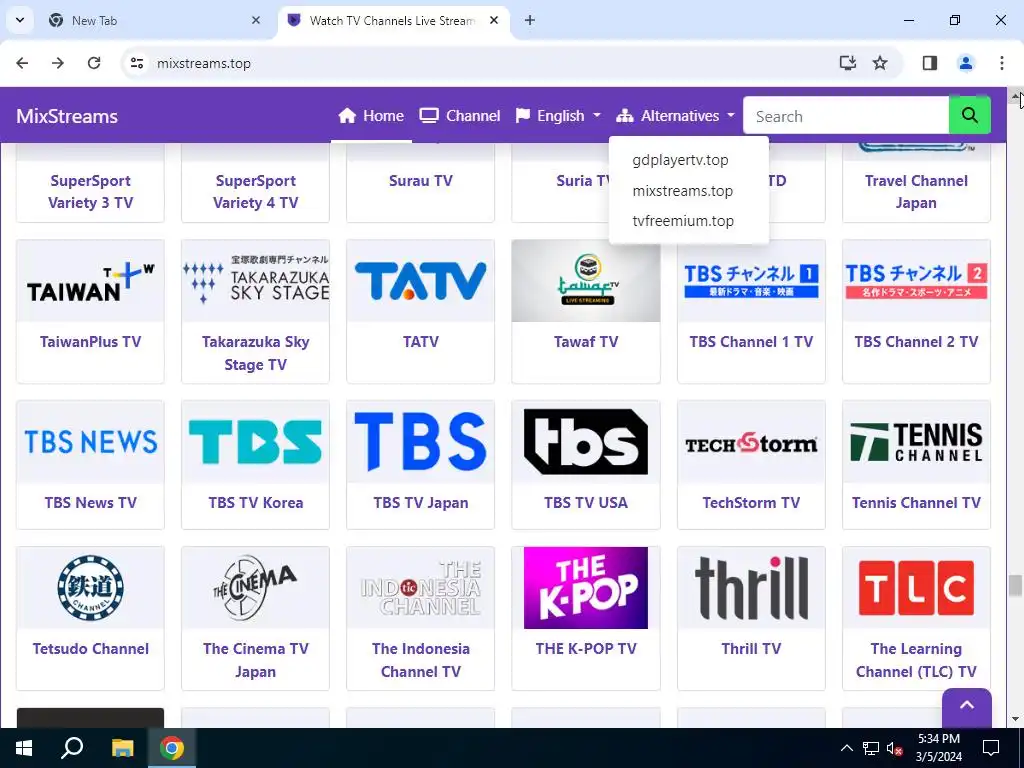Open Chrome side panel icon
This screenshot has width=1024, height=768.
pyautogui.click(x=929, y=63)
